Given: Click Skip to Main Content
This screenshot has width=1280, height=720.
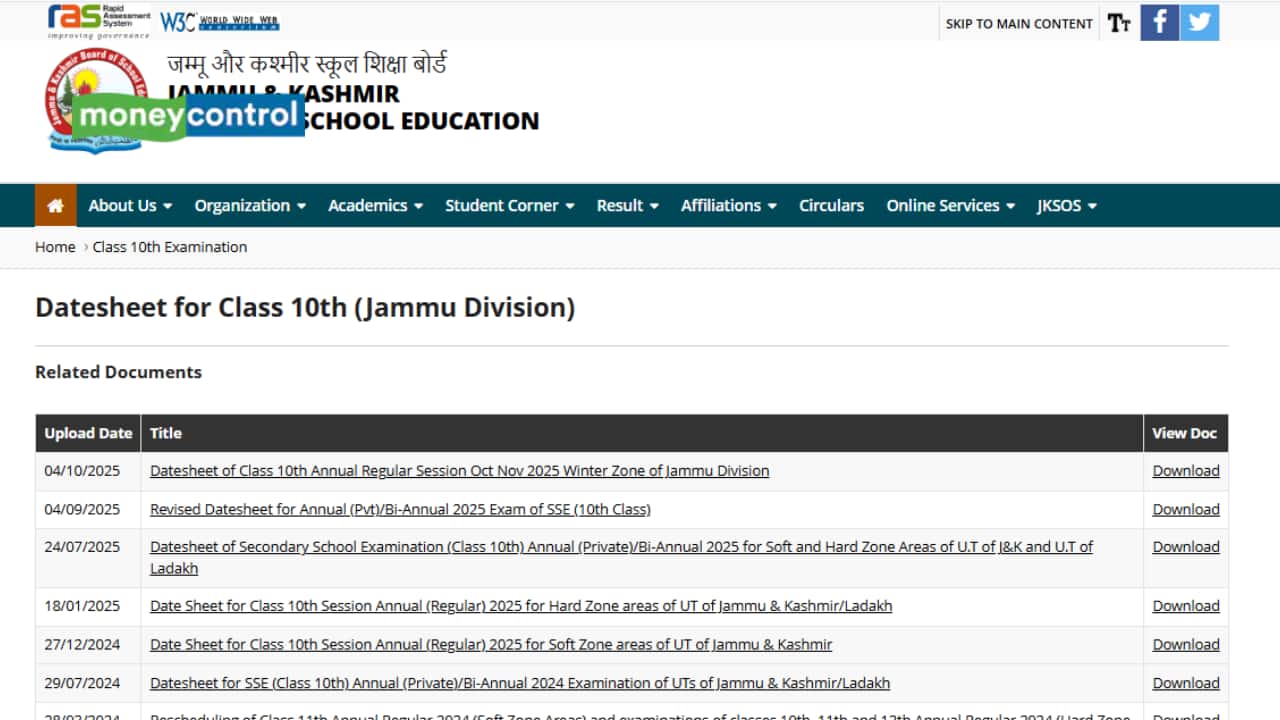Looking at the screenshot, I should pos(1018,23).
